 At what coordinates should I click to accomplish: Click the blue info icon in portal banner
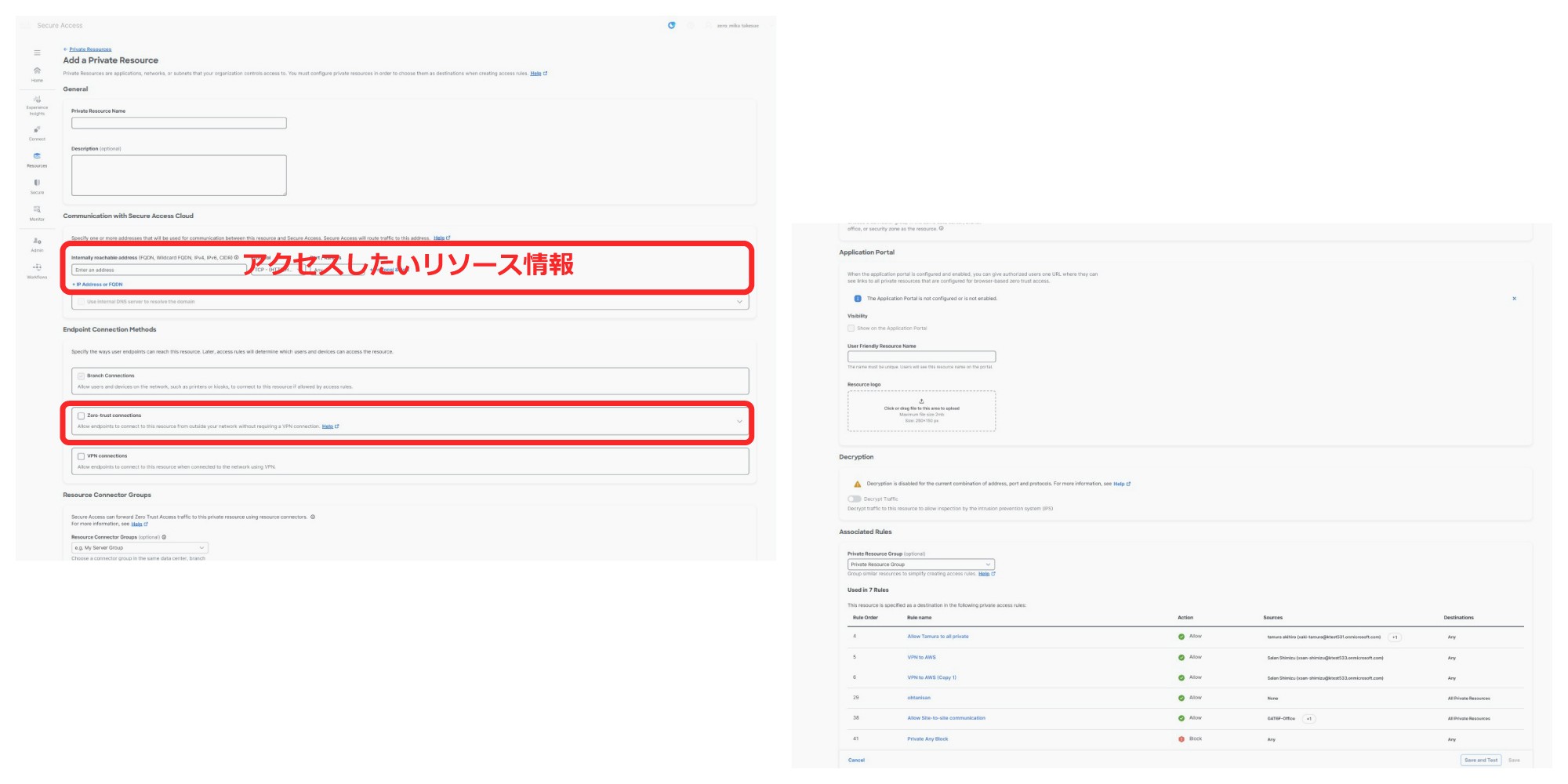point(857,299)
